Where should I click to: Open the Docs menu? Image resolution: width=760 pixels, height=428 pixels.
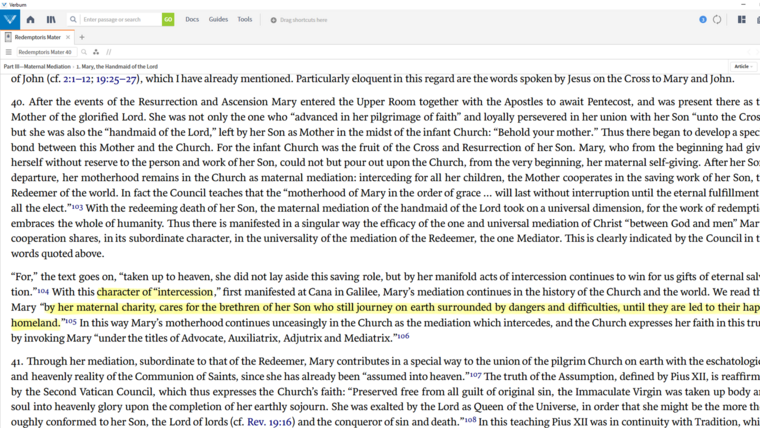[x=192, y=19]
